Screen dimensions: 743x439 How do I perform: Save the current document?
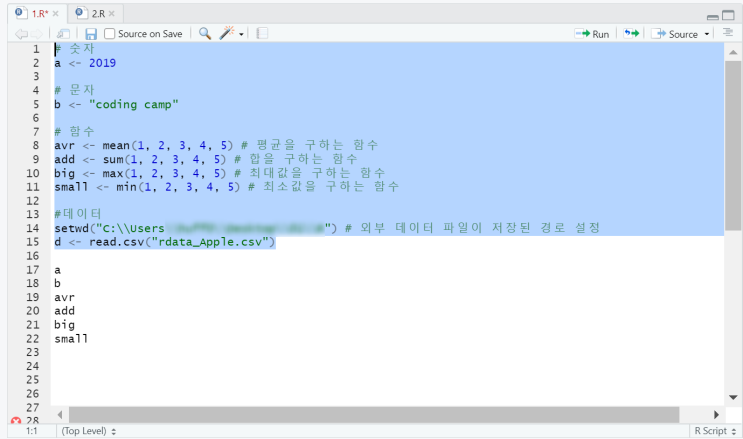[x=91, y=34]
